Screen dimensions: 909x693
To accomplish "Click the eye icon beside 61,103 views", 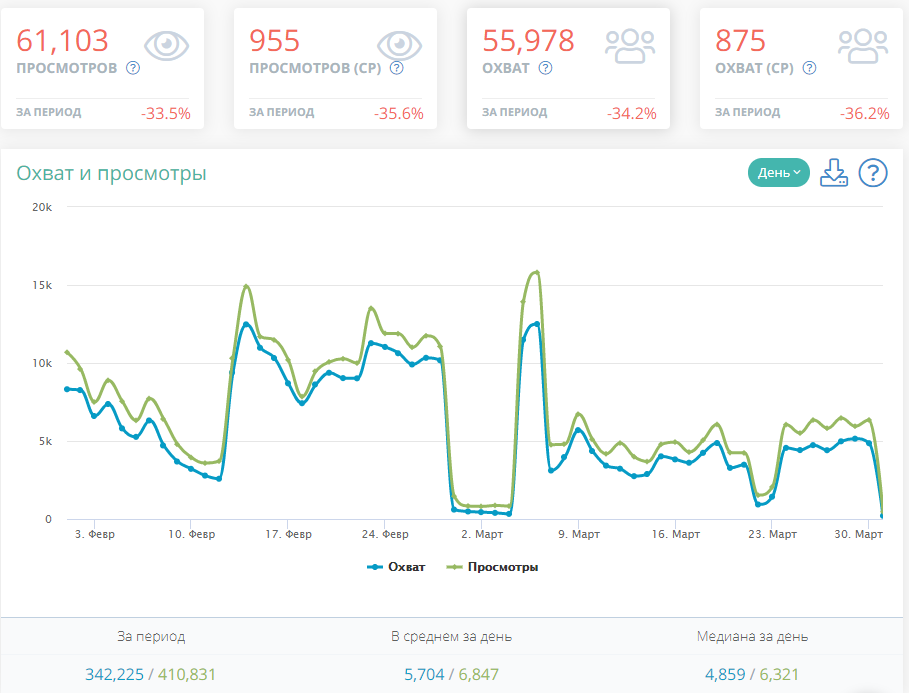I will [x=166, y=45].
